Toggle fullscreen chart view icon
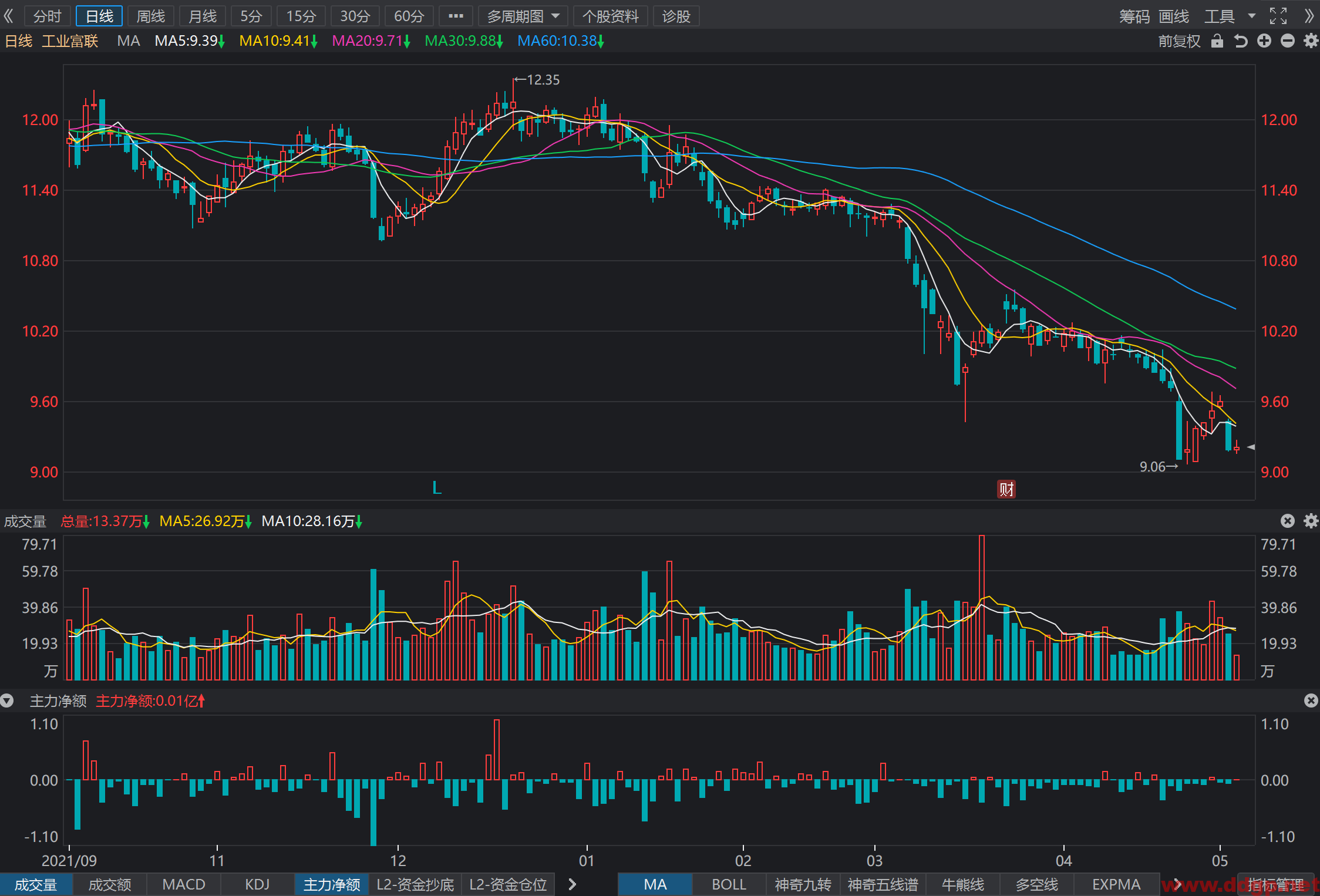 [1278, 16]
